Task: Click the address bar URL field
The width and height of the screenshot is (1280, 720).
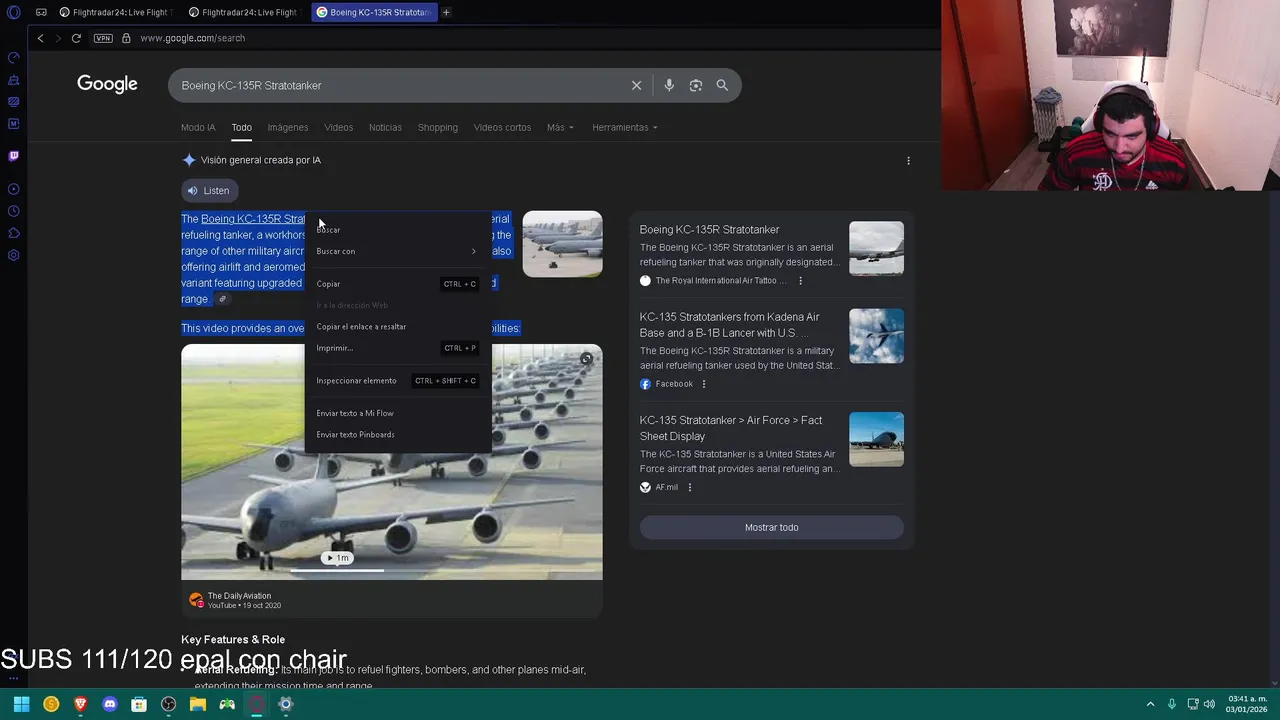Action: (192, 38)
